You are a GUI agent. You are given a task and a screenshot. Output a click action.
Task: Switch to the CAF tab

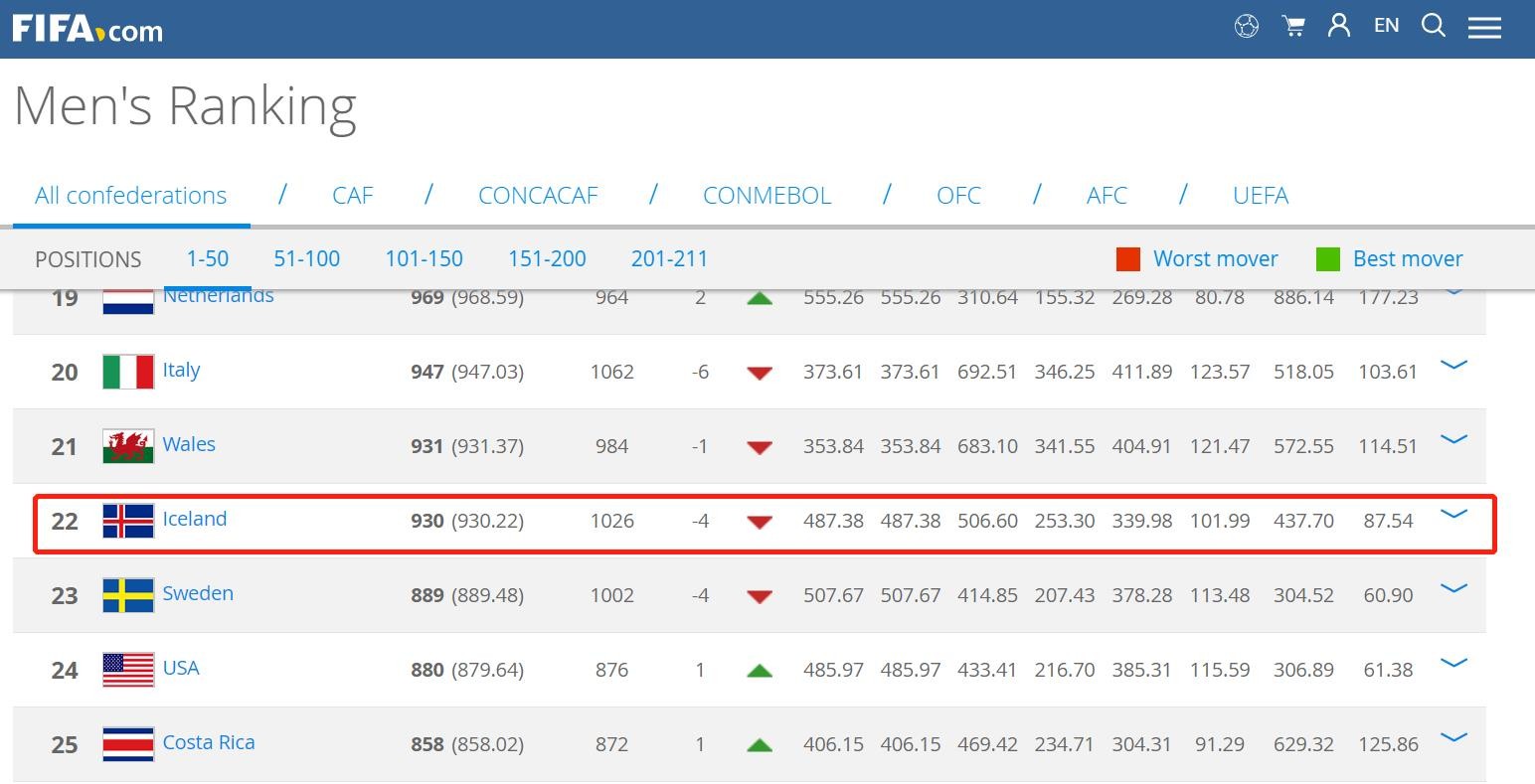pos(353,195)
